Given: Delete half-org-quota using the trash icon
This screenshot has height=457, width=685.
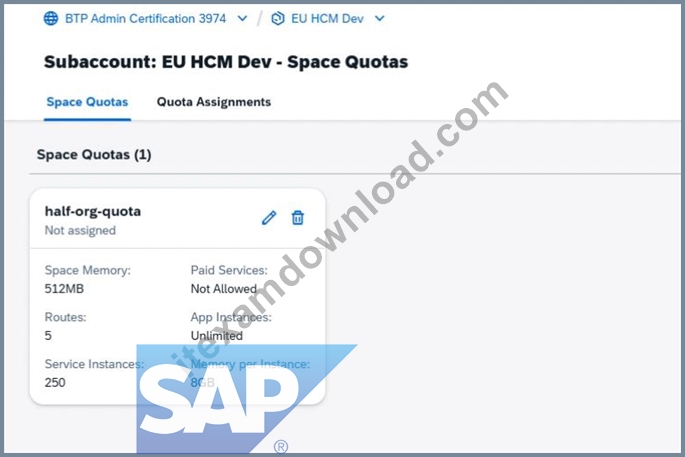Looking at the screenshot, I should 298,217.
